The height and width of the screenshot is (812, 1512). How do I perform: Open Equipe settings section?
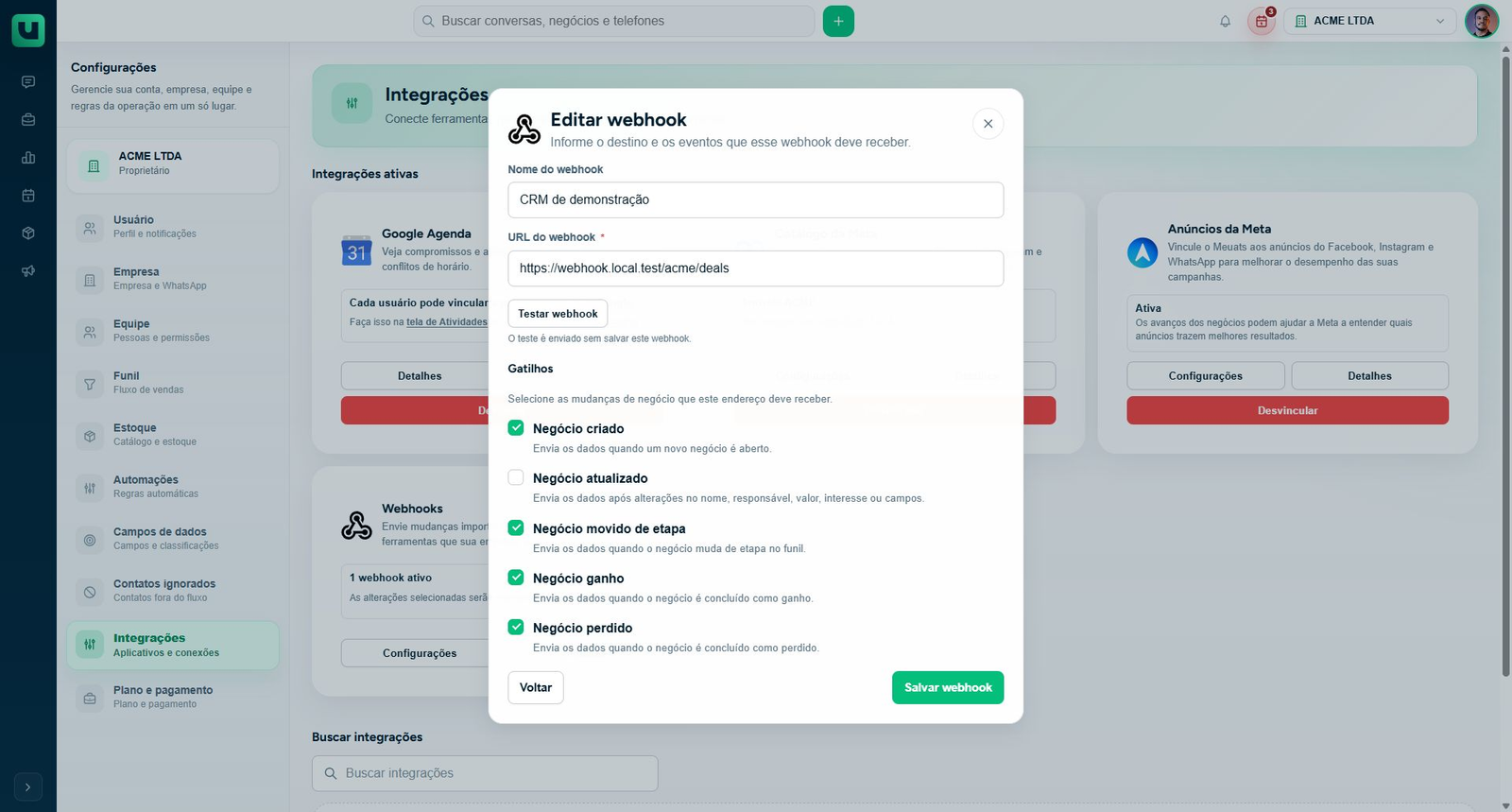[173, 331]
